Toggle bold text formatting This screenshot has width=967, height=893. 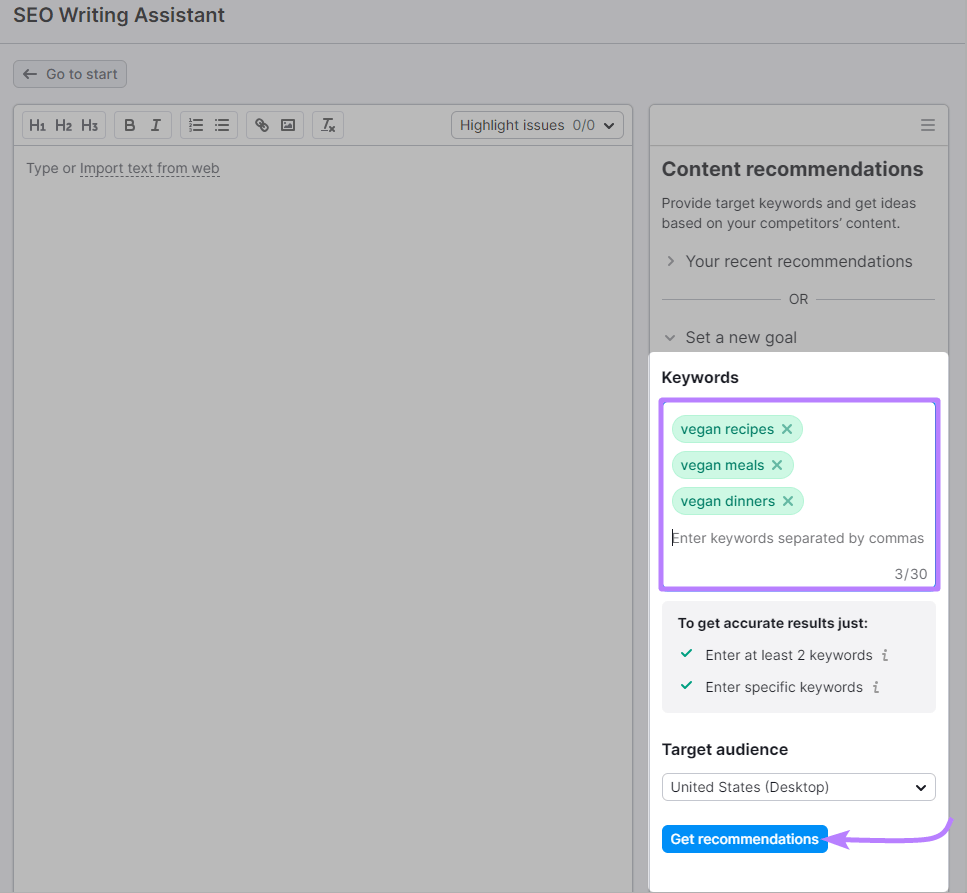(x=129, y=124)
